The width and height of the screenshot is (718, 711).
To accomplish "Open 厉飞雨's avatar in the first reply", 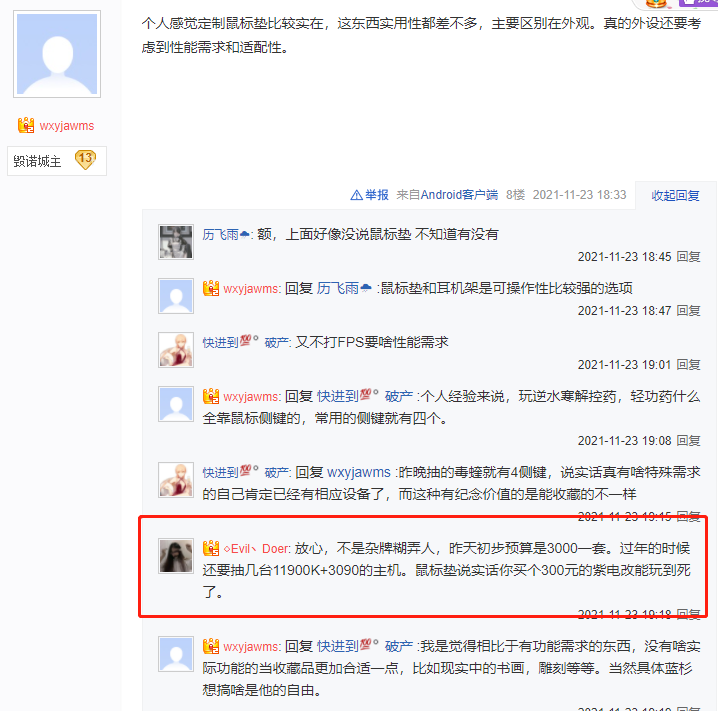I will click(176, 242).
